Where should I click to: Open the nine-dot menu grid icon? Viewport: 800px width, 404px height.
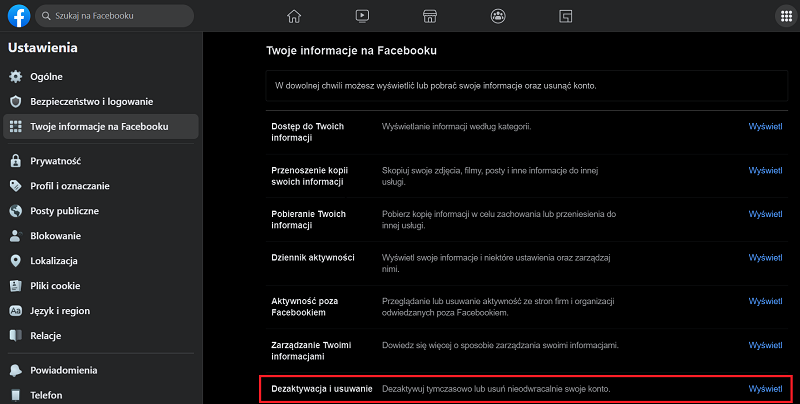point(786,16)
